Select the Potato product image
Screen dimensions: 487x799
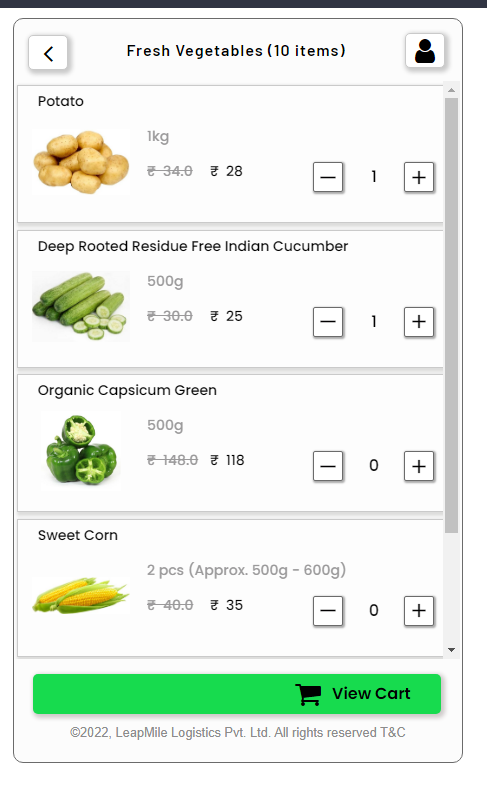click(81, 162)
